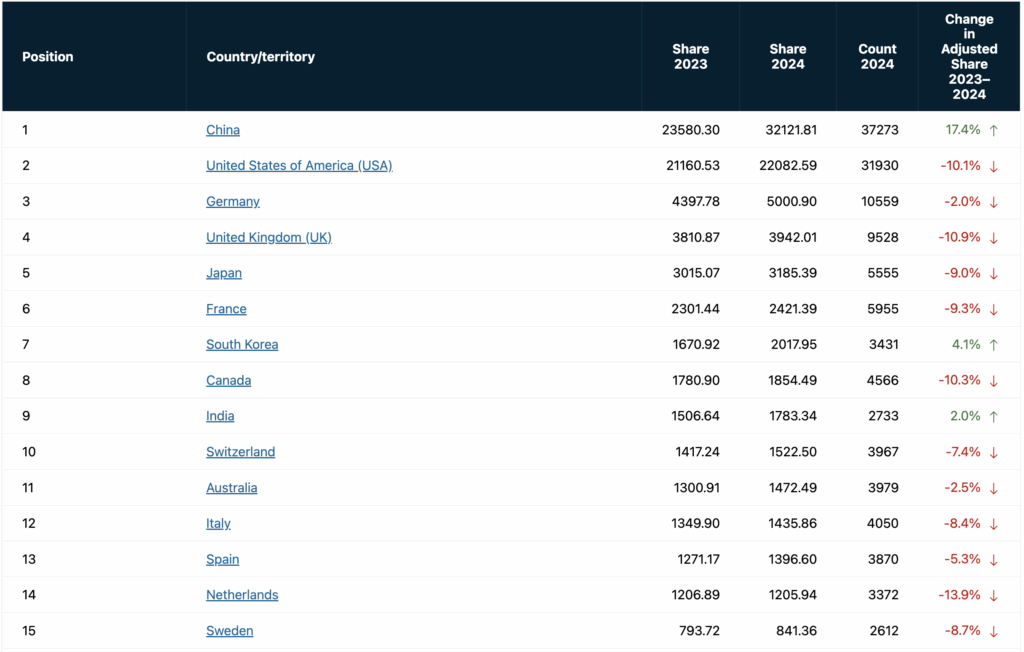
Task: Open the Netherlands link
Action: pos(242,595)
